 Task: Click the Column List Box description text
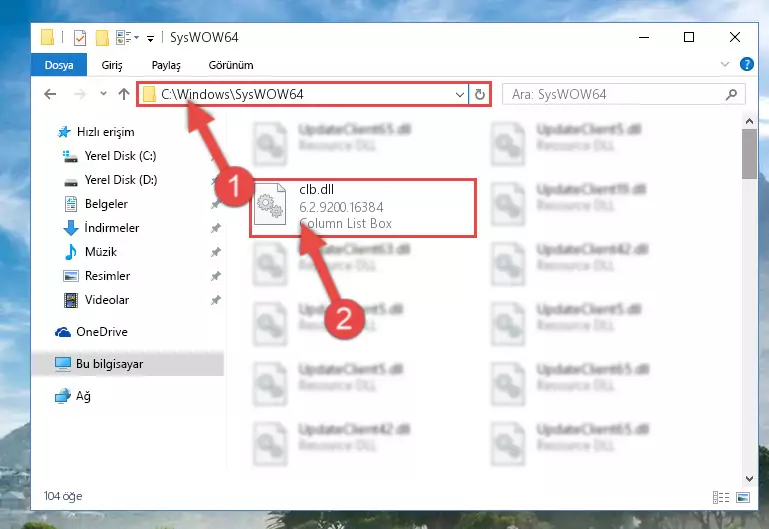(345, 224)
